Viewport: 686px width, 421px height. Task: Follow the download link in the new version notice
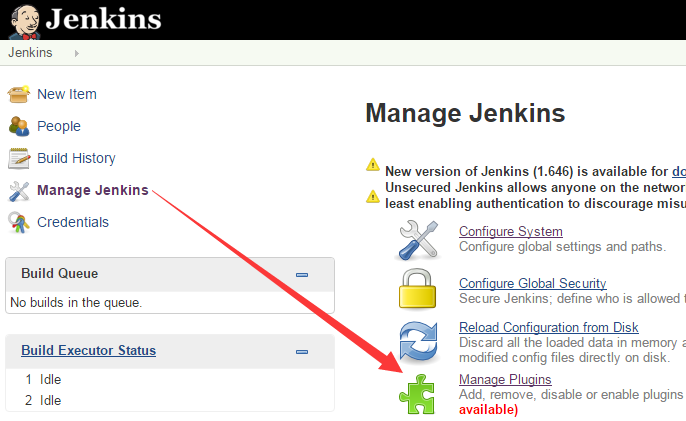pos(679,172)
